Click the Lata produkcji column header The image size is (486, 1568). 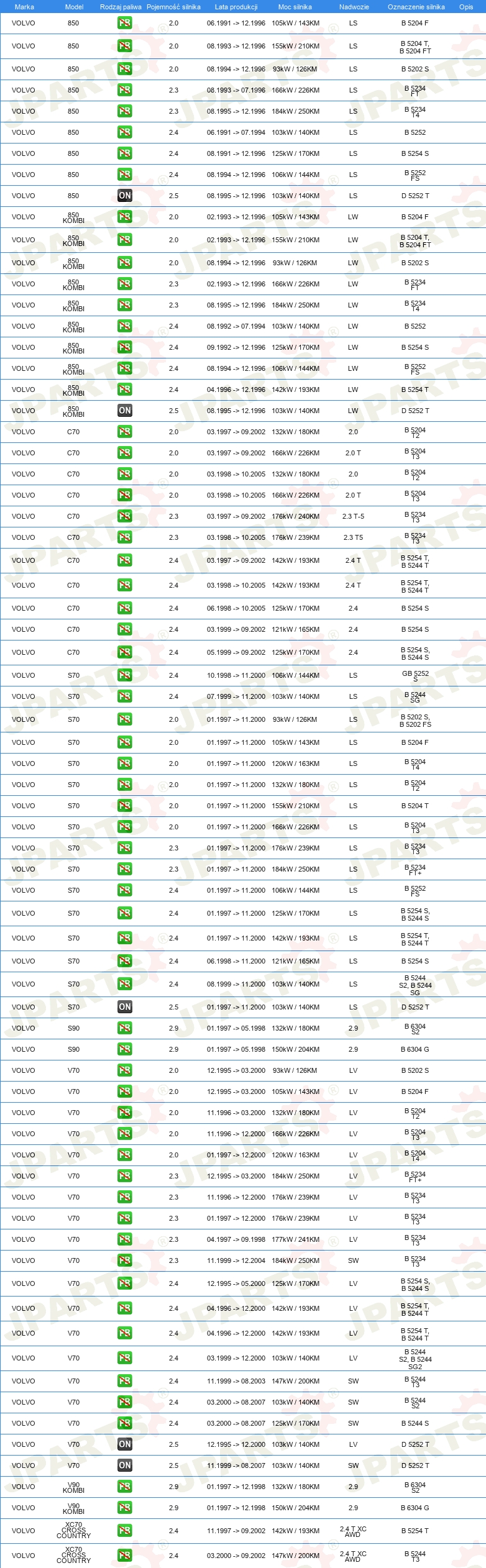pyautogui.click(x=236, y=7)
